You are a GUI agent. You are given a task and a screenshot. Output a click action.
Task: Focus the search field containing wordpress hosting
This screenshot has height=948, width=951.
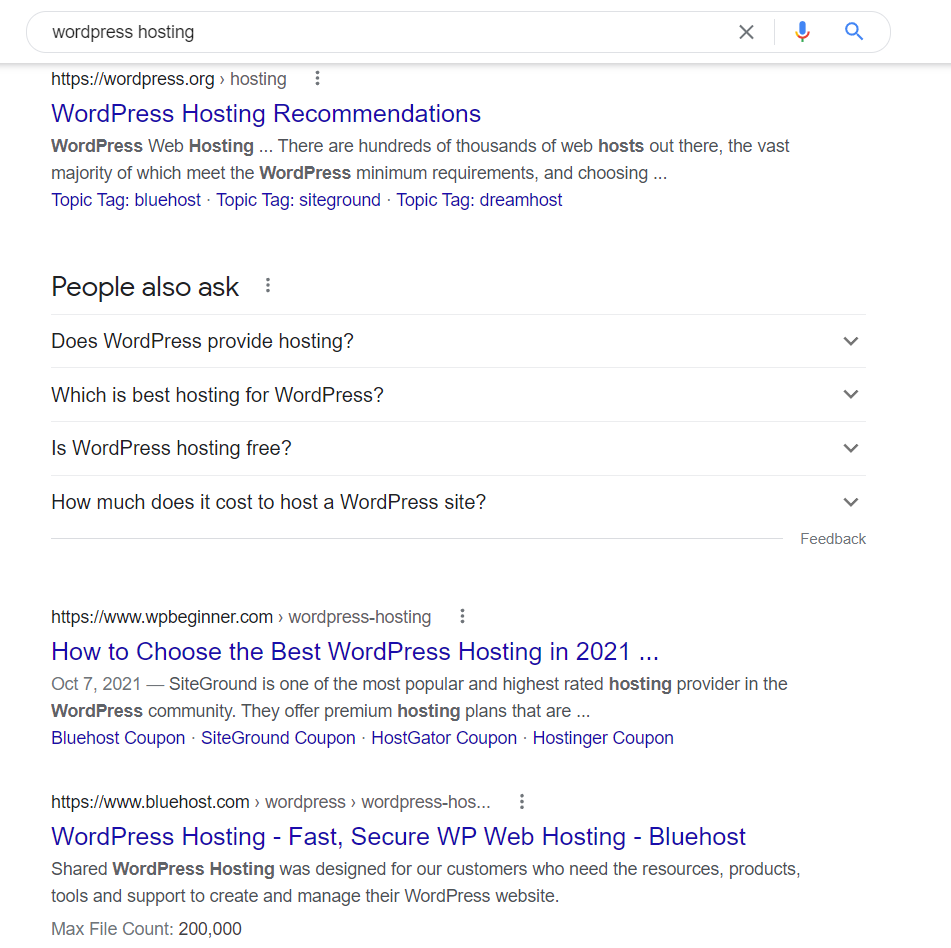(388, 32)
